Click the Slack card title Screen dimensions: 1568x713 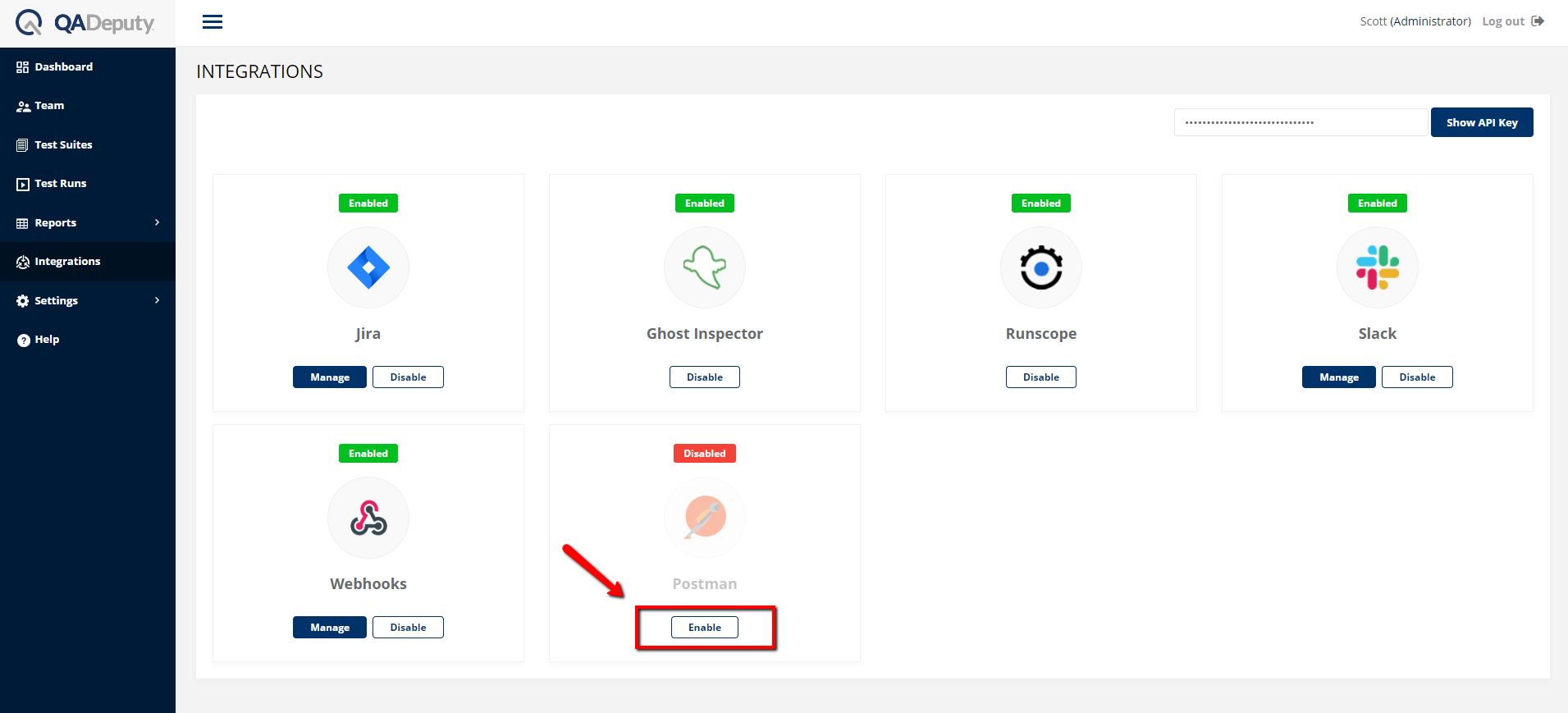(1378, 334)
